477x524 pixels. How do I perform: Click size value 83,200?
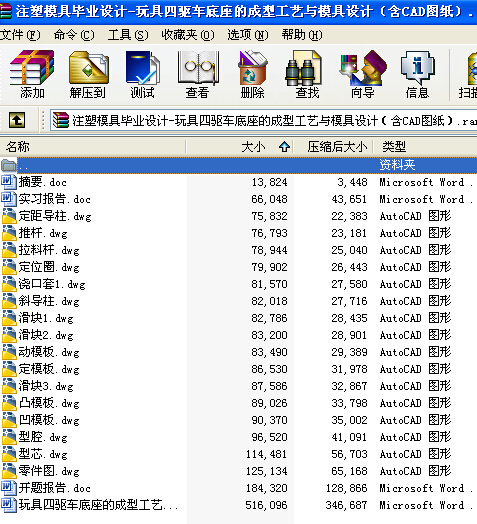click(x=269, y=335)
